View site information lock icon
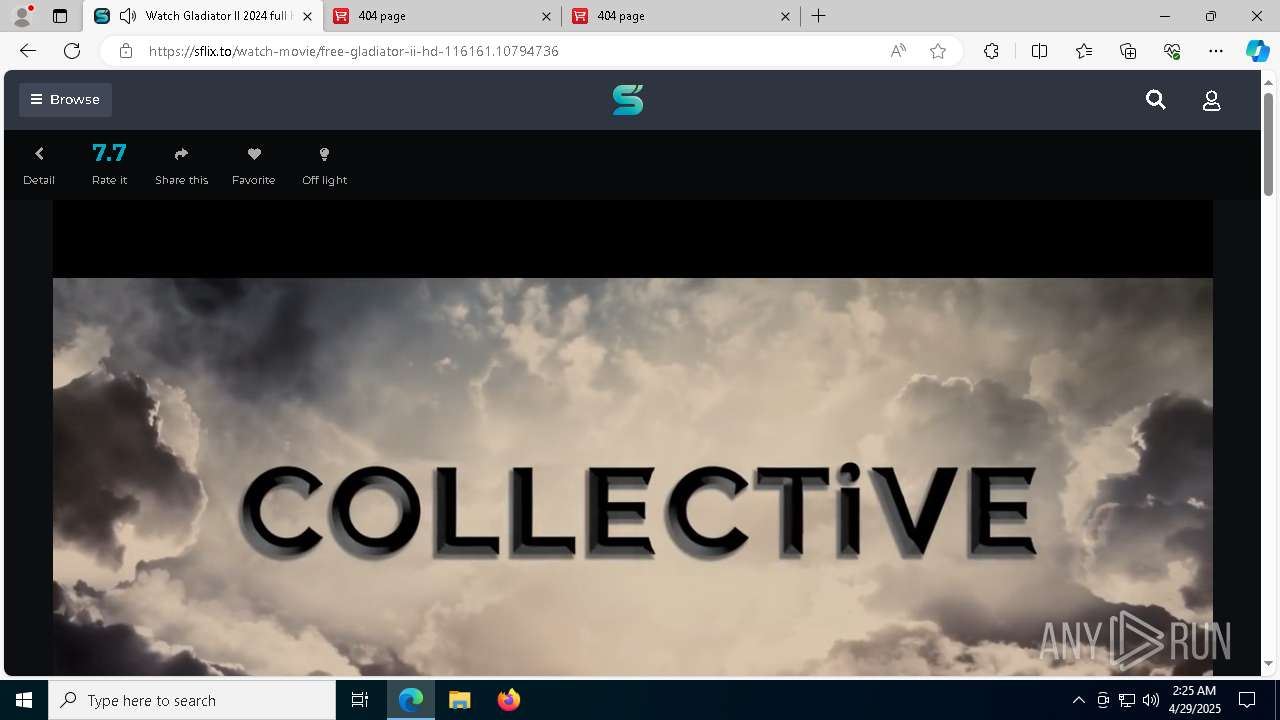The height and width of the screenshot is (720, 1280). pyautogui.click(x=126, y=51)
